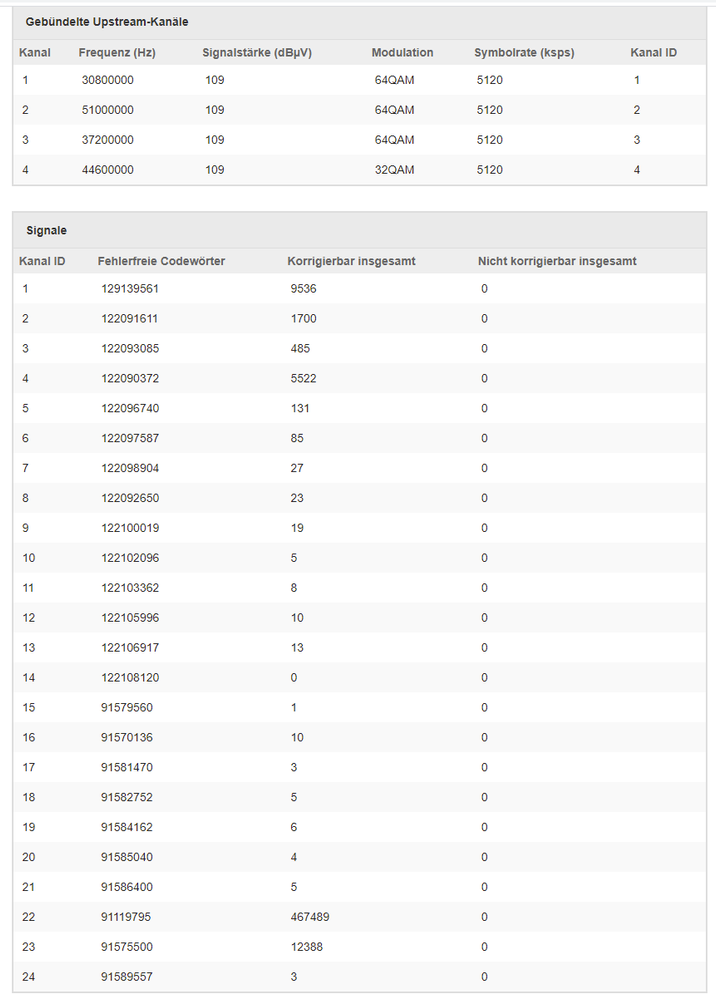
Task: Click frequency value 44600000
Action: click(x=109, y=170)
